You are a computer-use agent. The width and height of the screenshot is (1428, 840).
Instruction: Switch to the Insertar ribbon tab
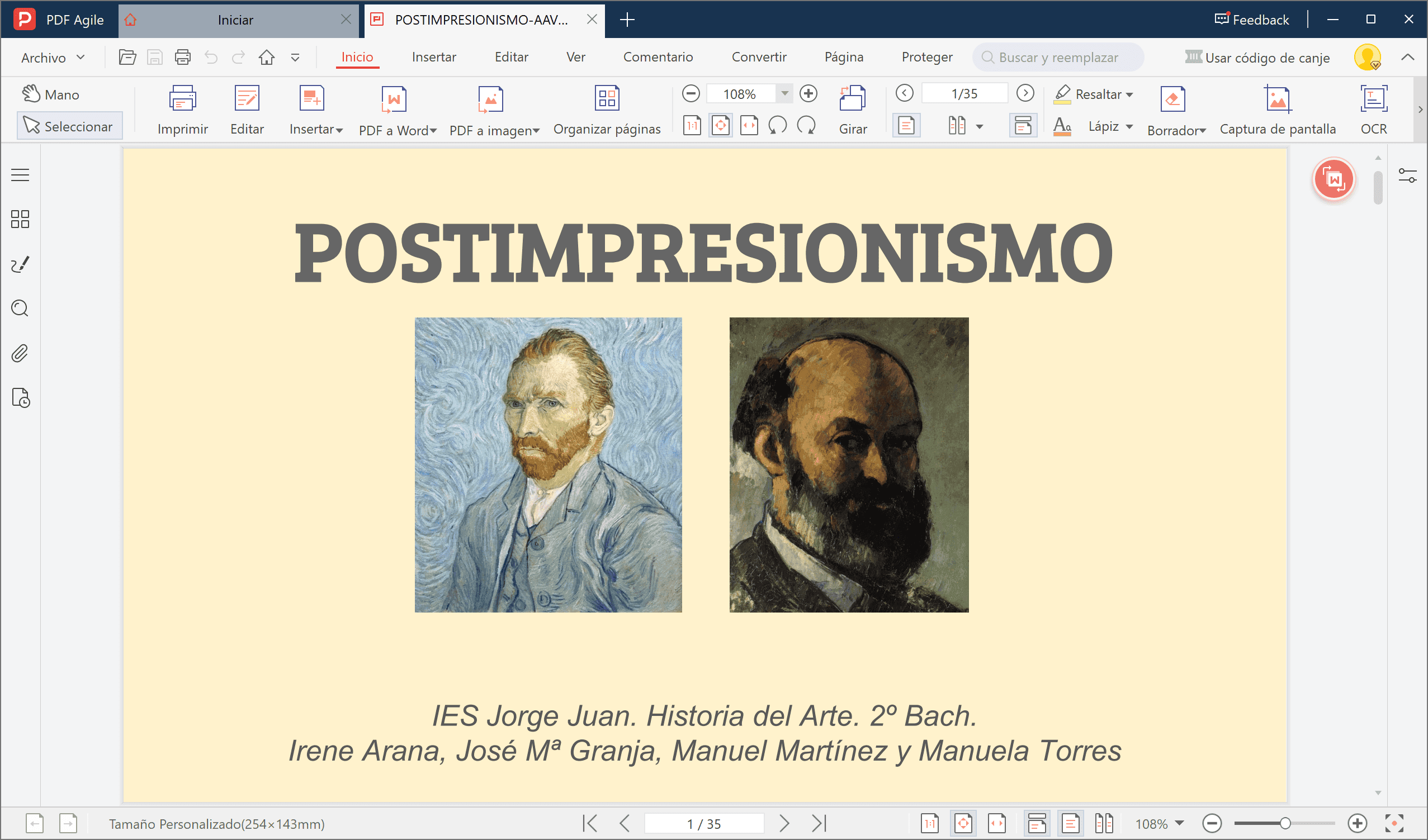pyautogui.click(x=434, y=56)
